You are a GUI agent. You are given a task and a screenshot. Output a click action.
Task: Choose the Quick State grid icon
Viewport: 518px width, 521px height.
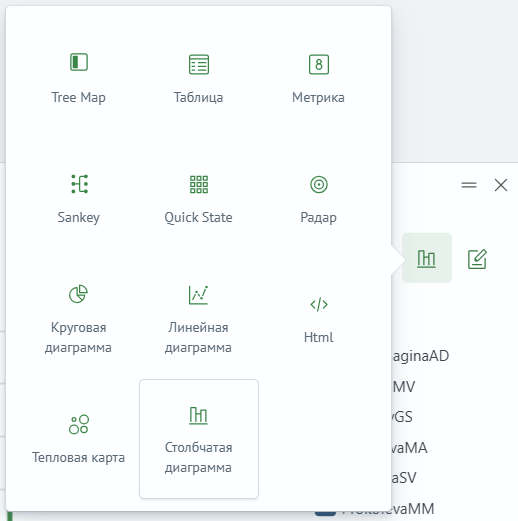tap(199, 184)
